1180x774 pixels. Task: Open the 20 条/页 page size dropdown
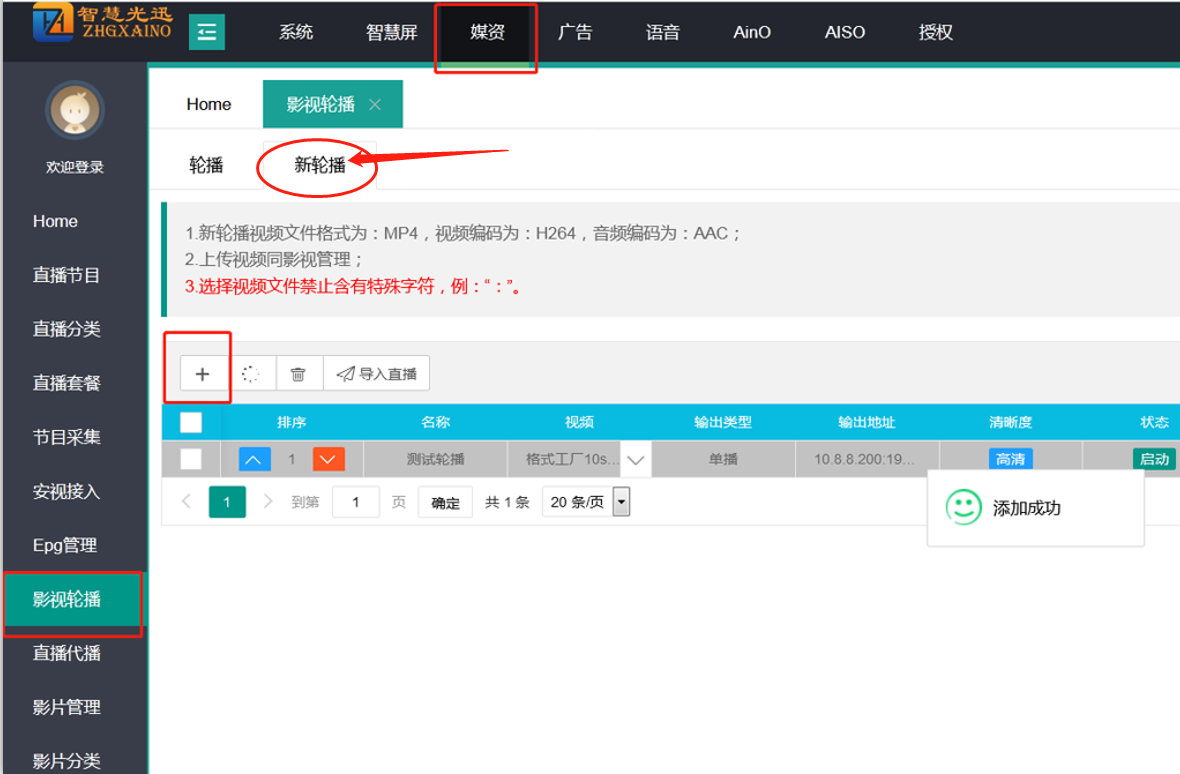click(x=621, y=502)
